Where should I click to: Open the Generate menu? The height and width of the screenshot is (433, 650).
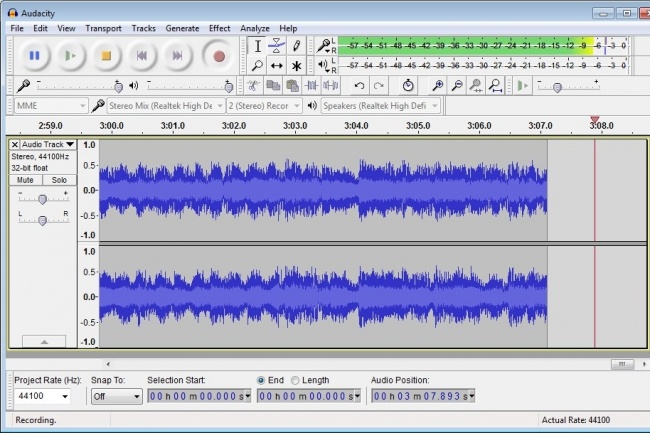[182, 28]
